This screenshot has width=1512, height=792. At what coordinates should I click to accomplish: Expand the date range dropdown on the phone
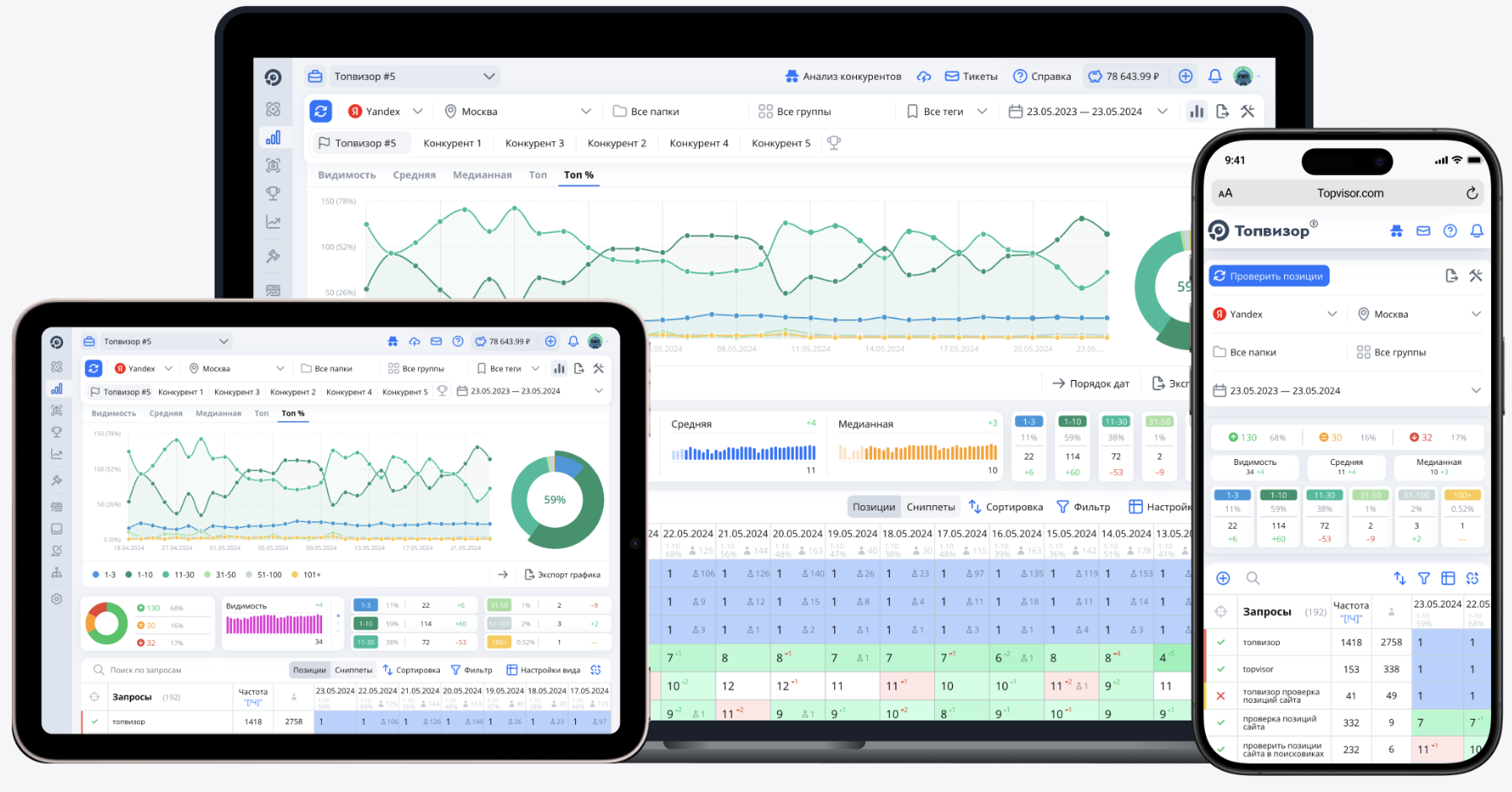pyautogui.click(x=1346, y=390)
